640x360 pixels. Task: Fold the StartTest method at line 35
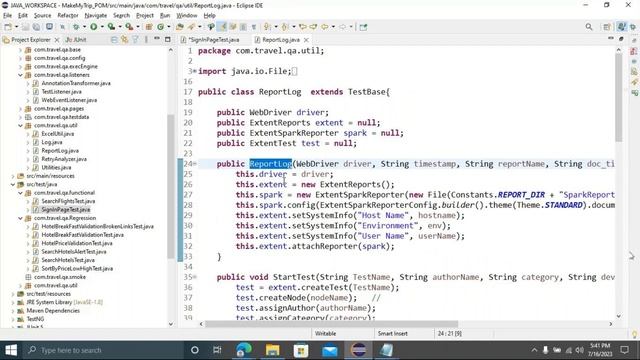195,277
